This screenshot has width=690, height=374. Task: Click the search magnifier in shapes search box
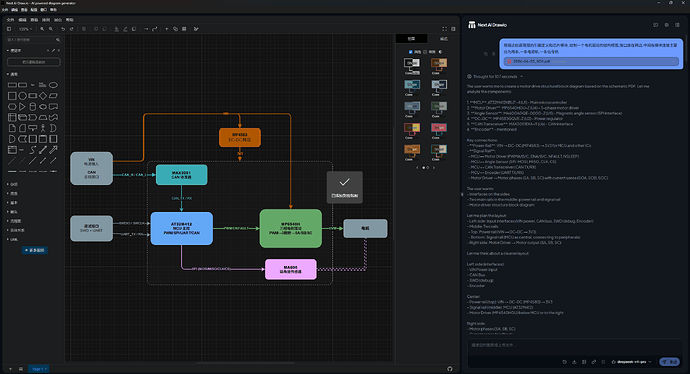click(58, 40)
